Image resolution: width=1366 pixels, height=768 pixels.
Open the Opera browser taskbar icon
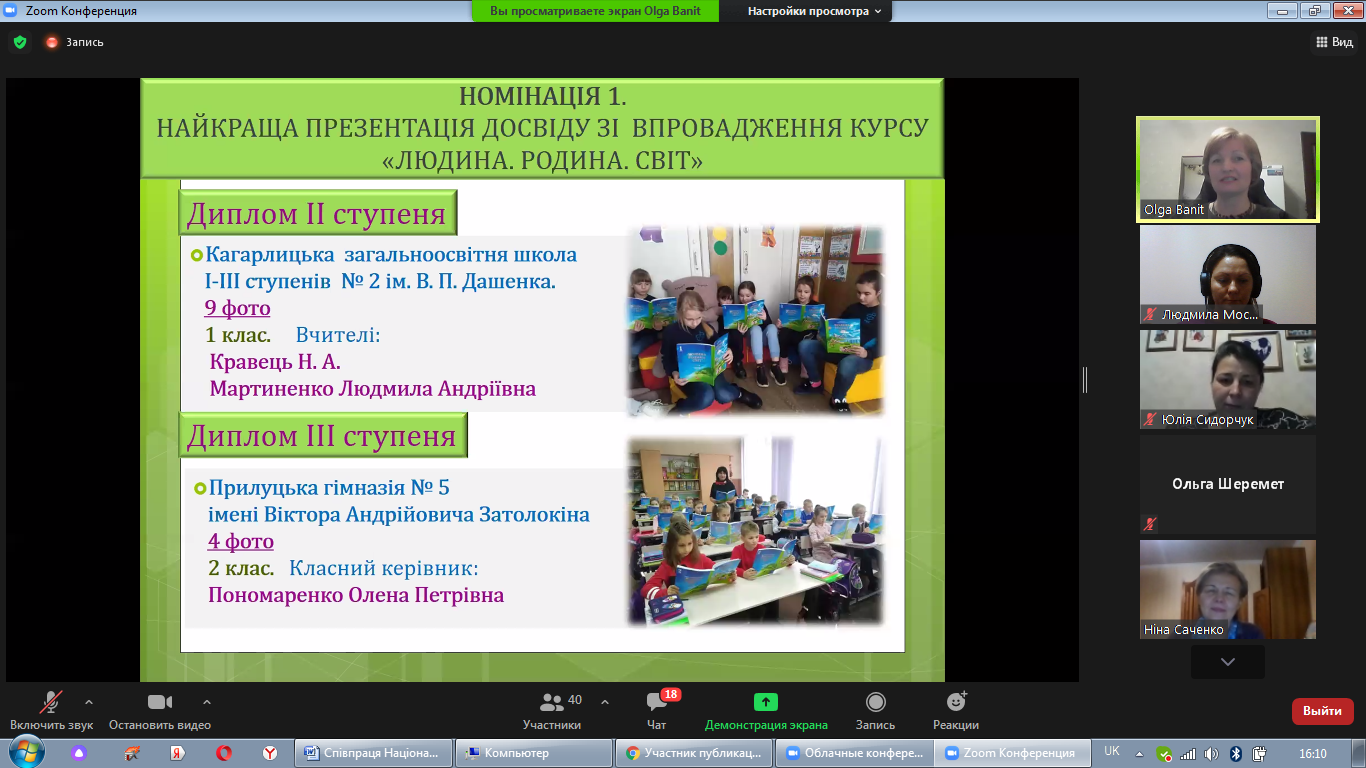tap(224, 753)
